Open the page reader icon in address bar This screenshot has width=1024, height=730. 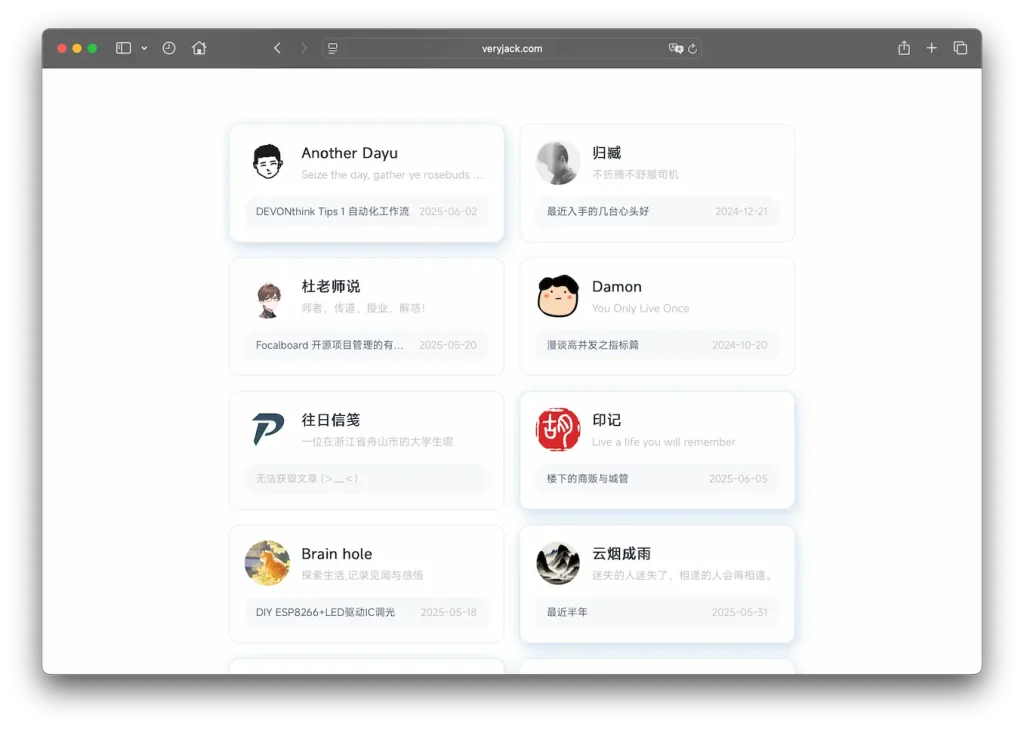[x=333, y=48]
